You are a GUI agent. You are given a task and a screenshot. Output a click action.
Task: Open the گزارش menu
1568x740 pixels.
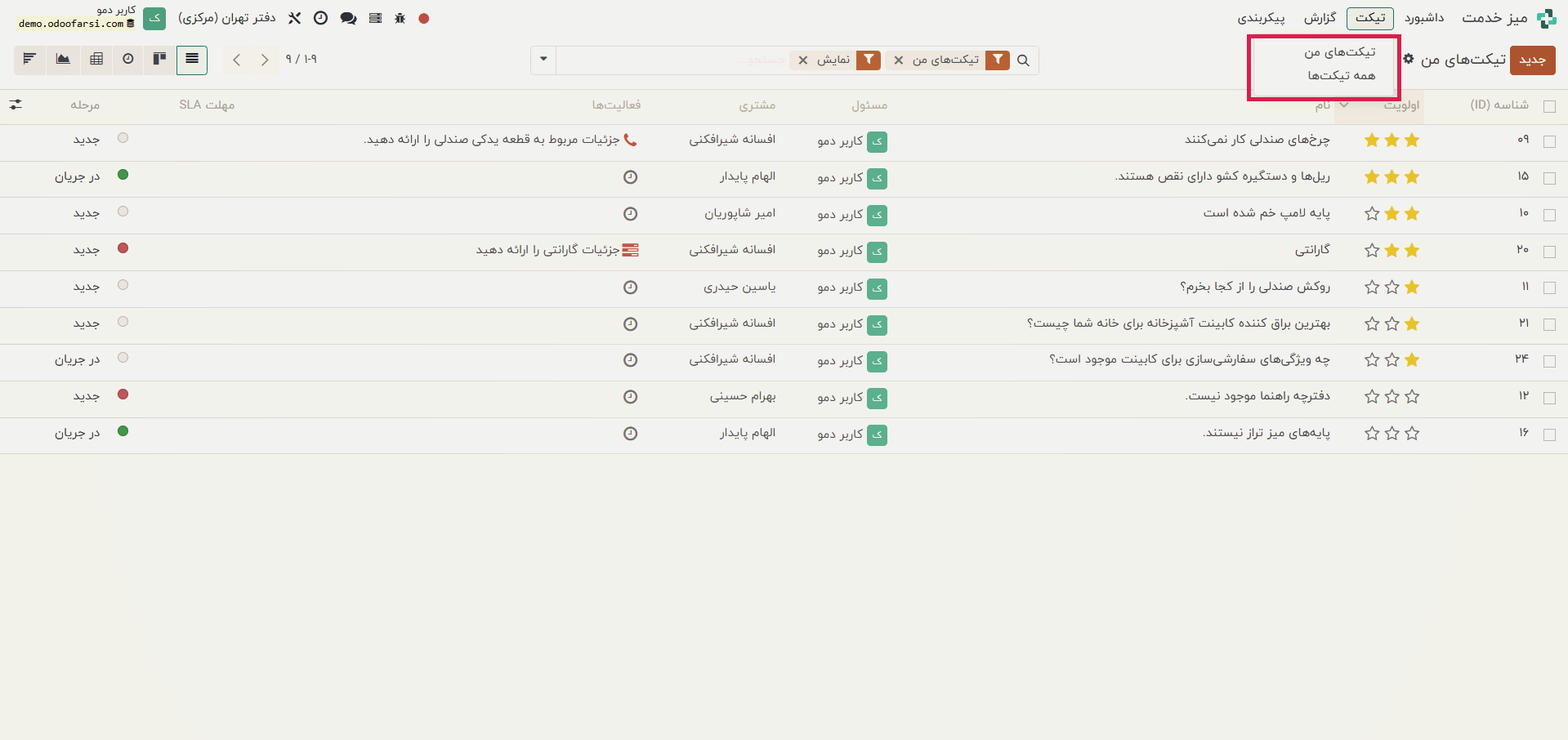click(1320, 18)
